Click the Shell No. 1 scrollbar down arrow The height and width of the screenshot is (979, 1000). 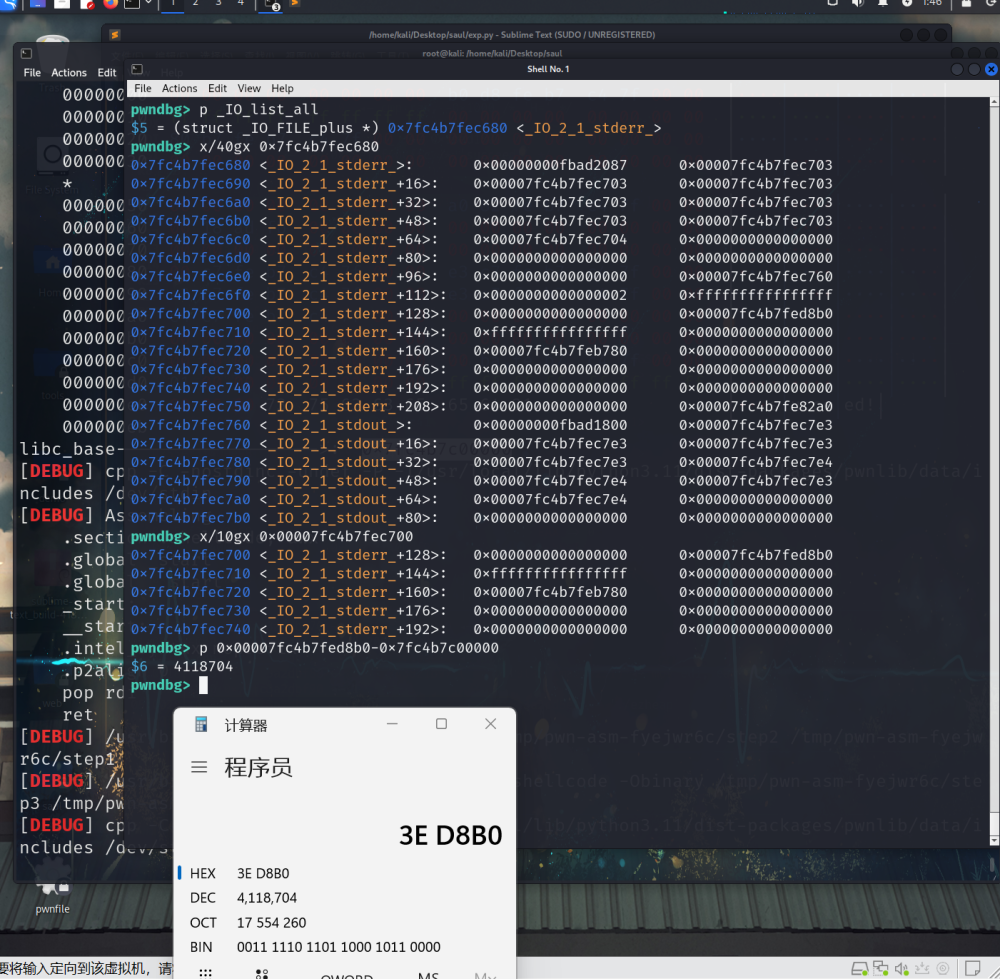tap(994, 841)
